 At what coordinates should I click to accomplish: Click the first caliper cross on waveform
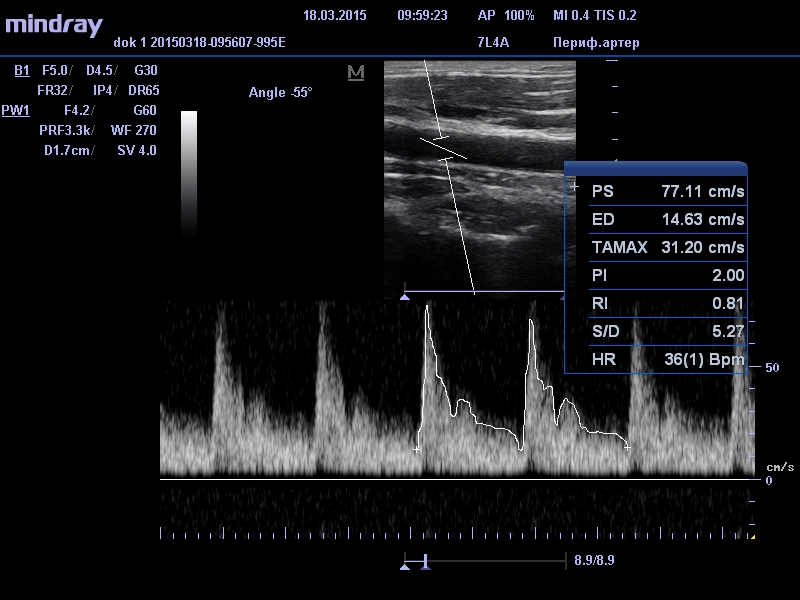[417, 449]
